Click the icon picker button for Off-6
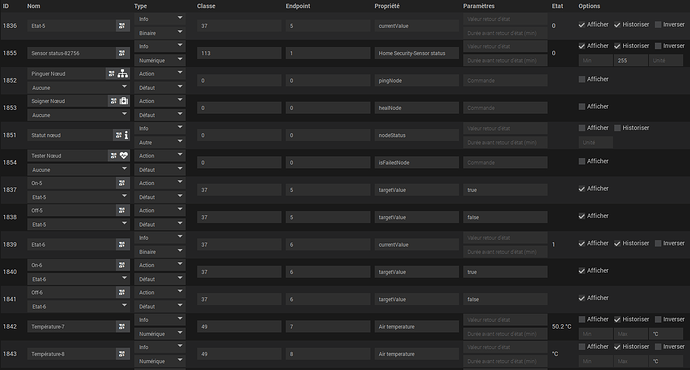 pyautogui.click(x=122, y=293)
